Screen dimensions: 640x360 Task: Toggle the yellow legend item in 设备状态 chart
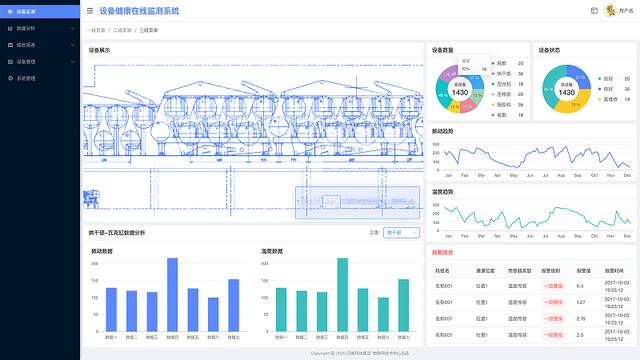[608, 99]
